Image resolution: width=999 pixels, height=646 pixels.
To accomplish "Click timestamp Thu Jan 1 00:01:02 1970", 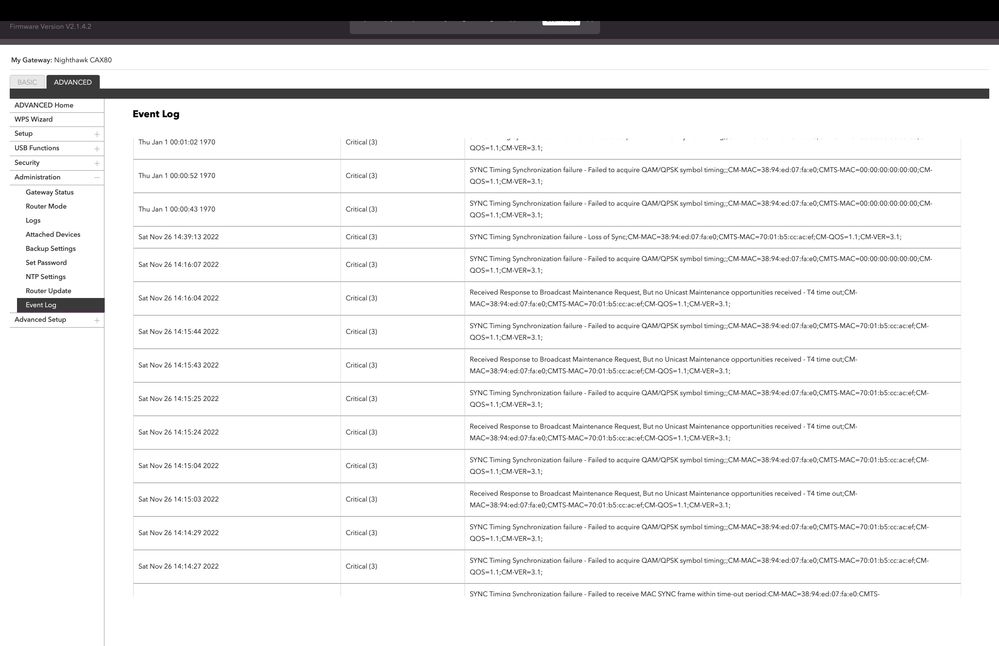I will pos(176,142).
